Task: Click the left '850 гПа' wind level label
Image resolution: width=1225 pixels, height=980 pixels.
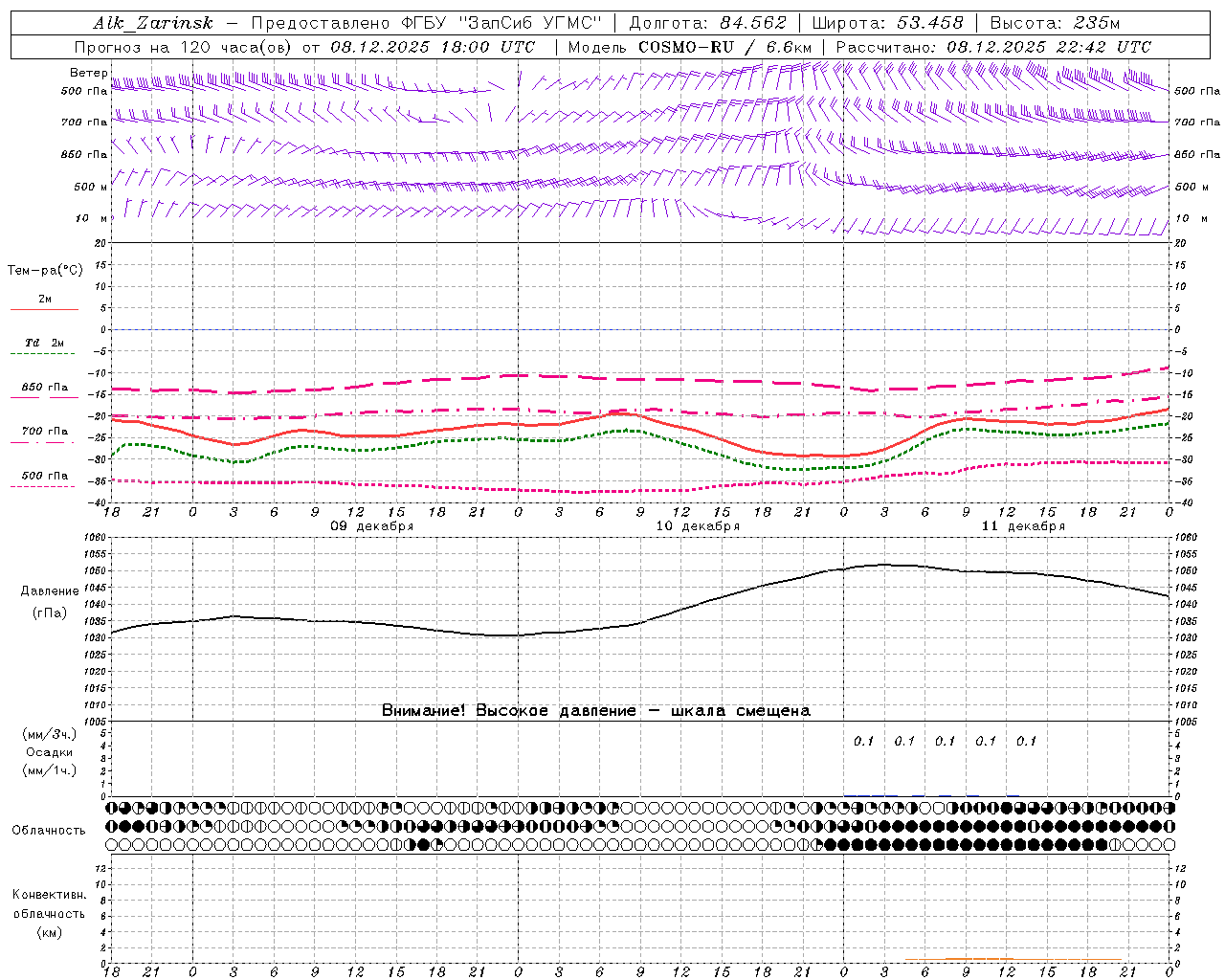Action: [84, 154]
